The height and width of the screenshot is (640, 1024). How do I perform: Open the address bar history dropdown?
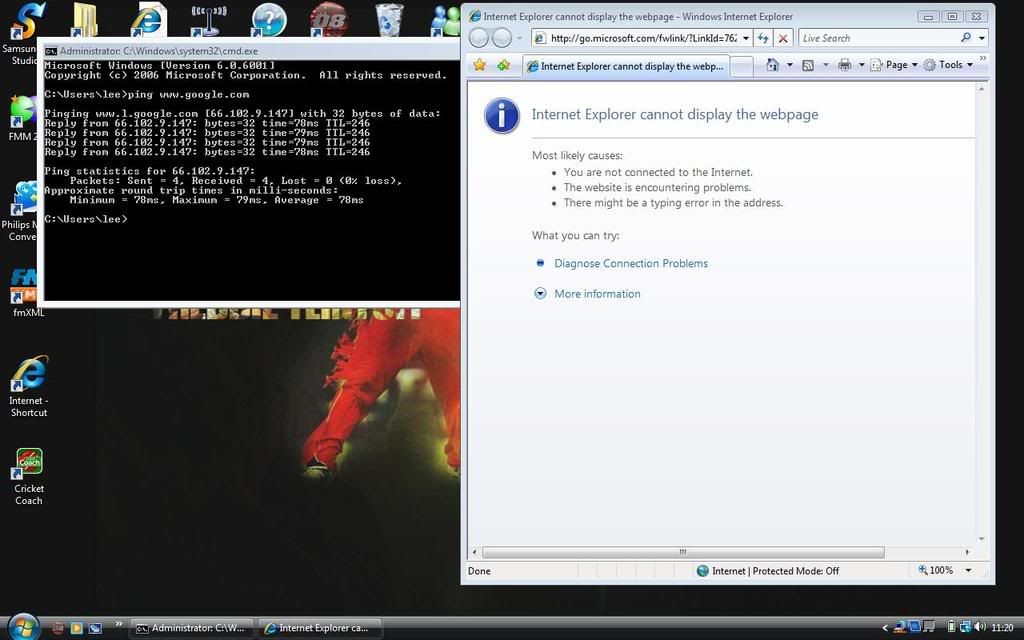(746, 39)
